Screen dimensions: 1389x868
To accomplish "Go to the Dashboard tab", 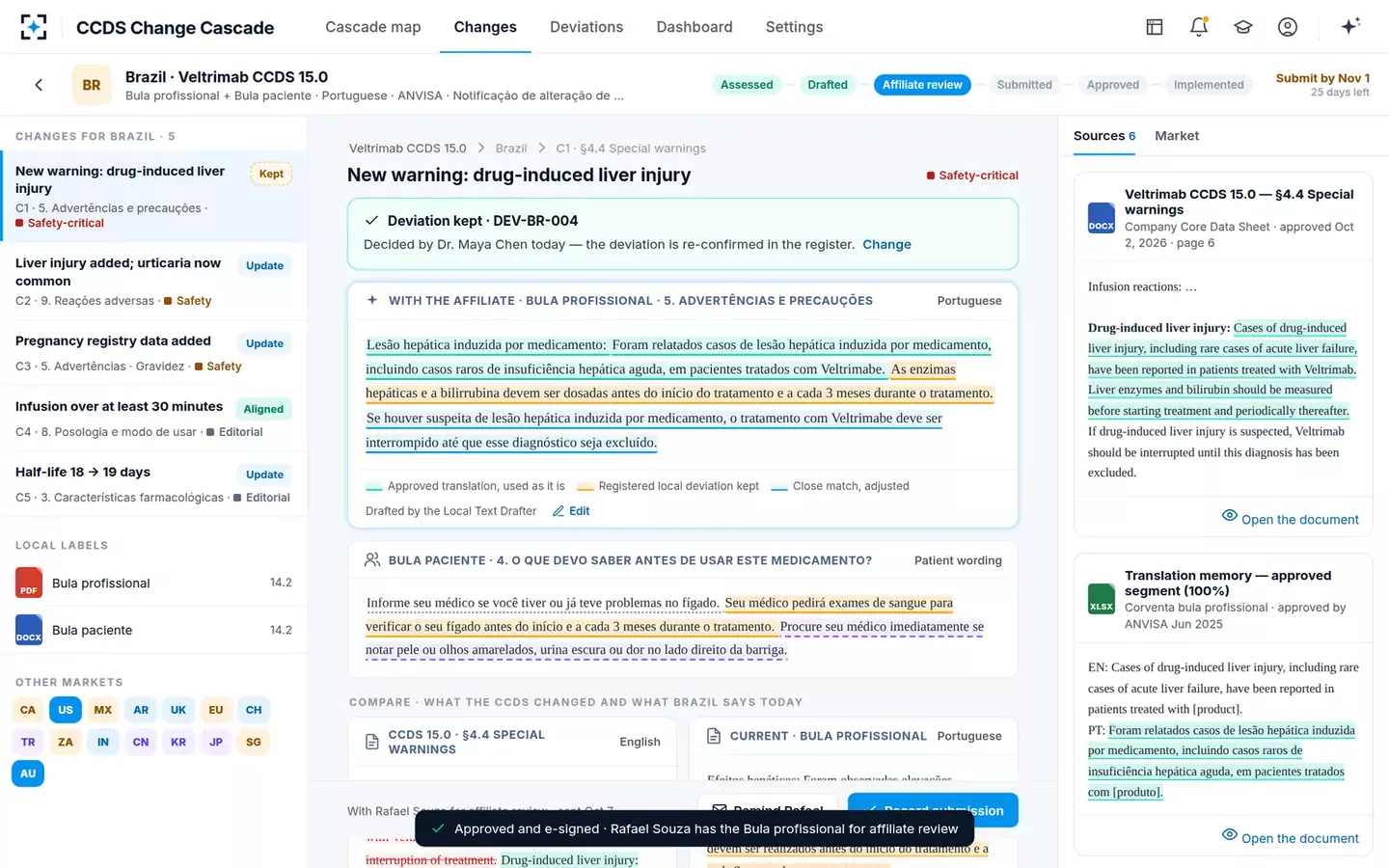I will 694,27.
